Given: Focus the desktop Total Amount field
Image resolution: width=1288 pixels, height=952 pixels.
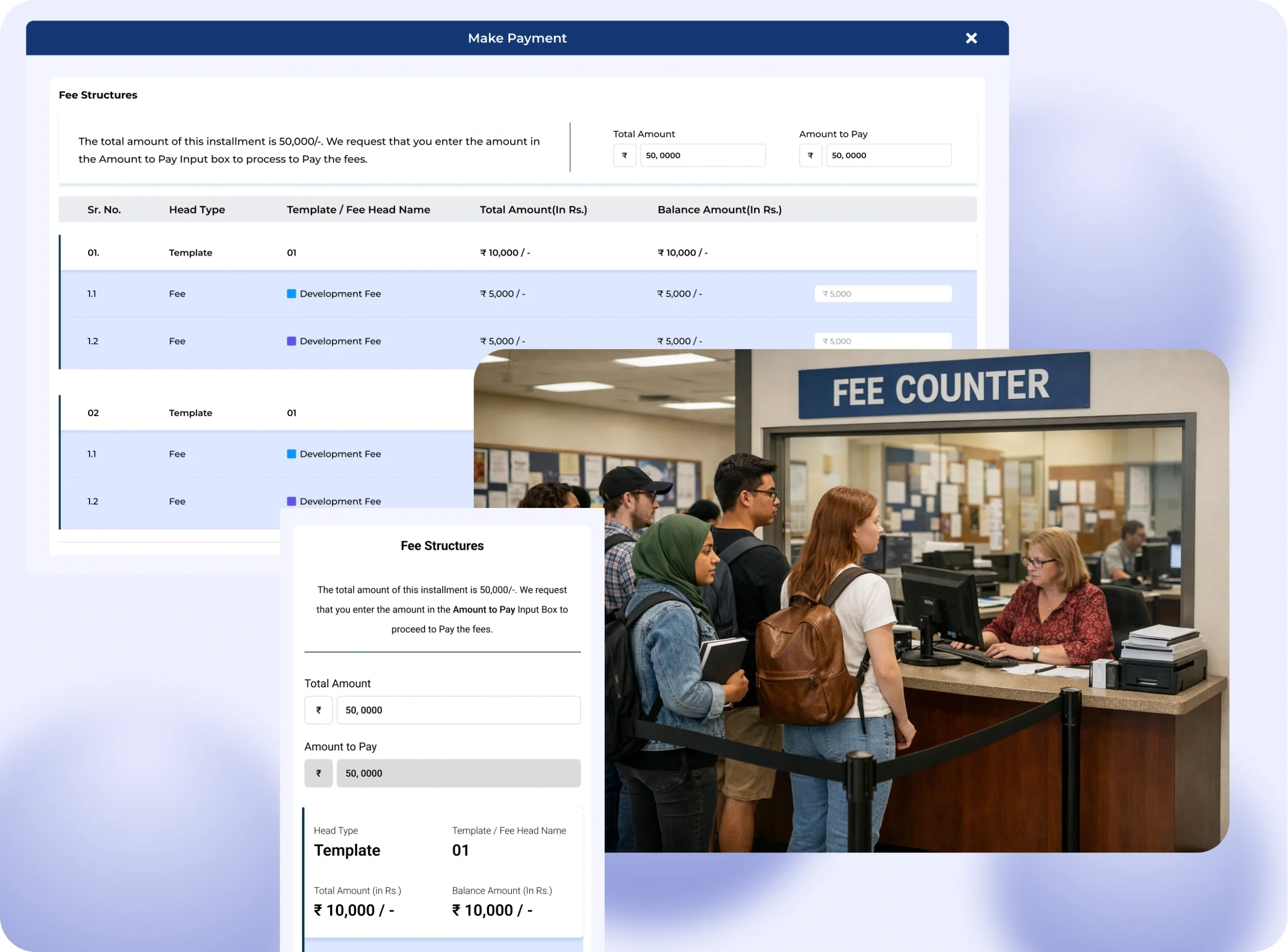Looking at the screenshot, I should 702,155.
